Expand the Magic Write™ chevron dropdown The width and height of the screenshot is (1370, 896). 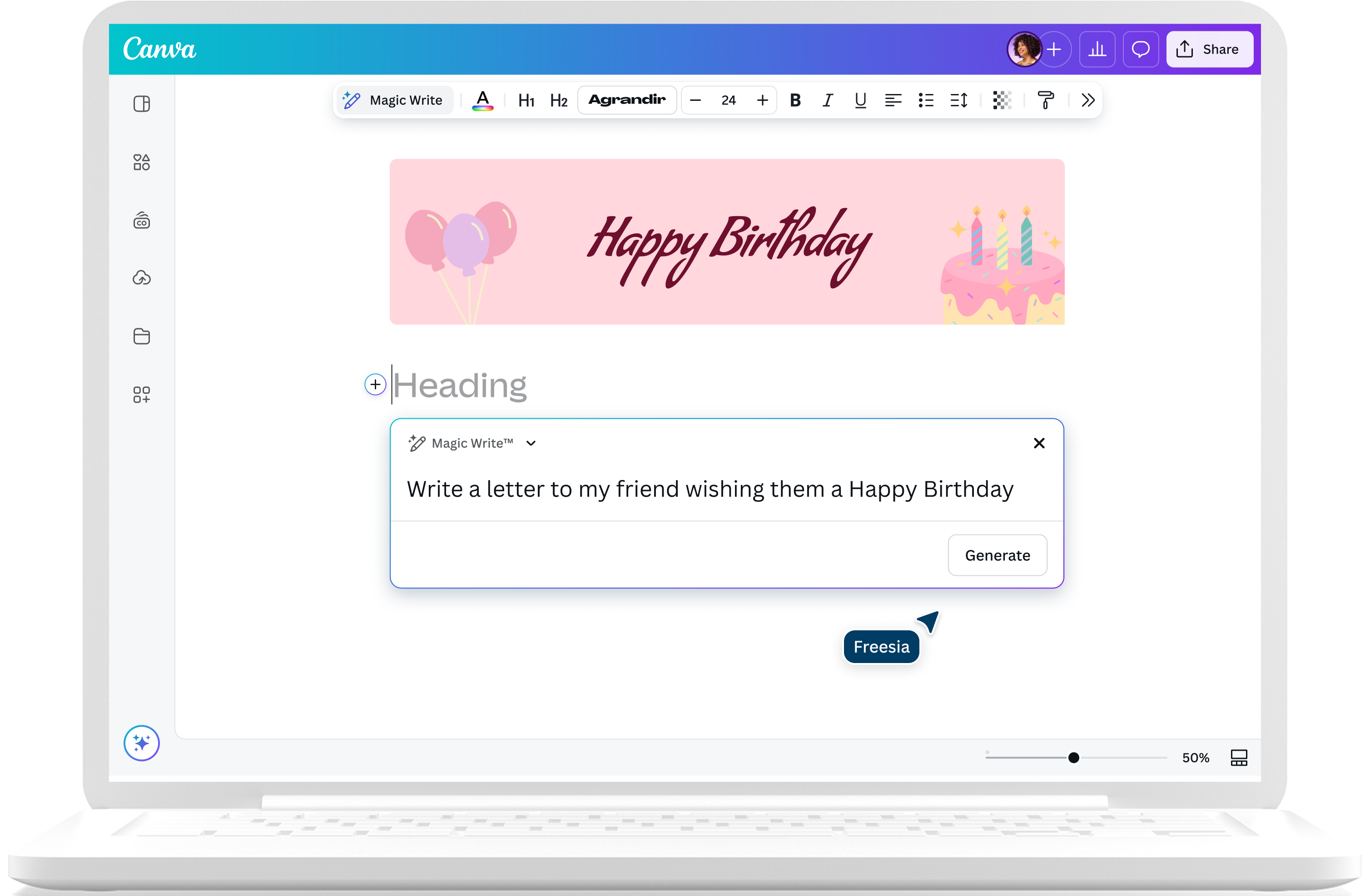click(531, 443)
